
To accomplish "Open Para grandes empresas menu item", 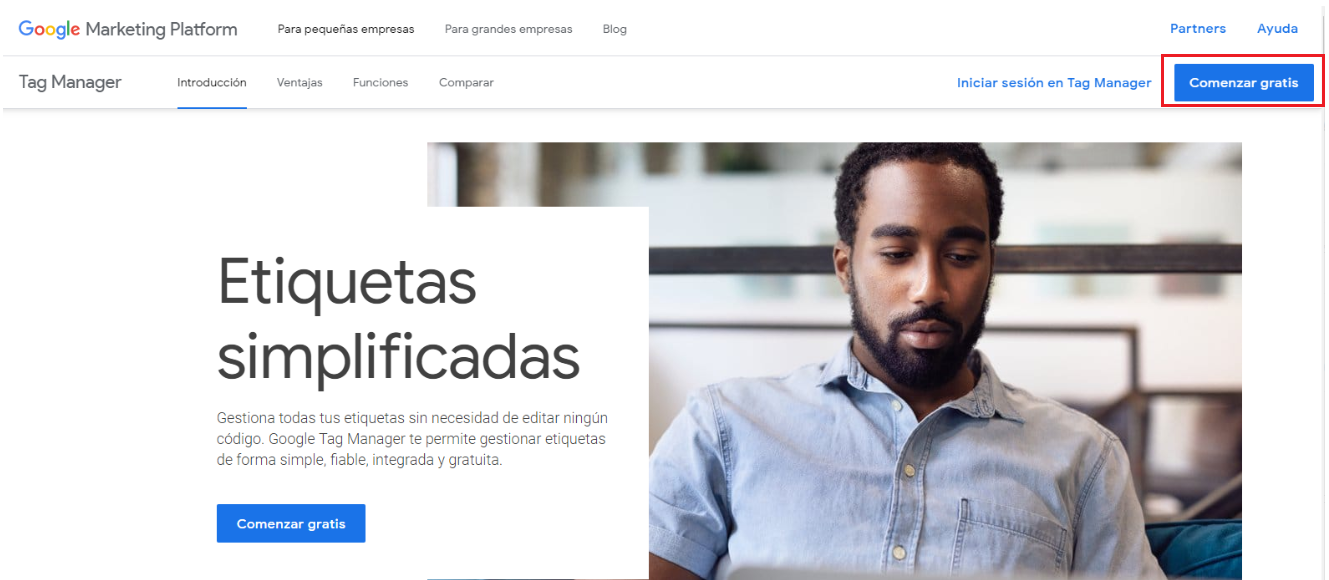I will click(x=509, y=29).
